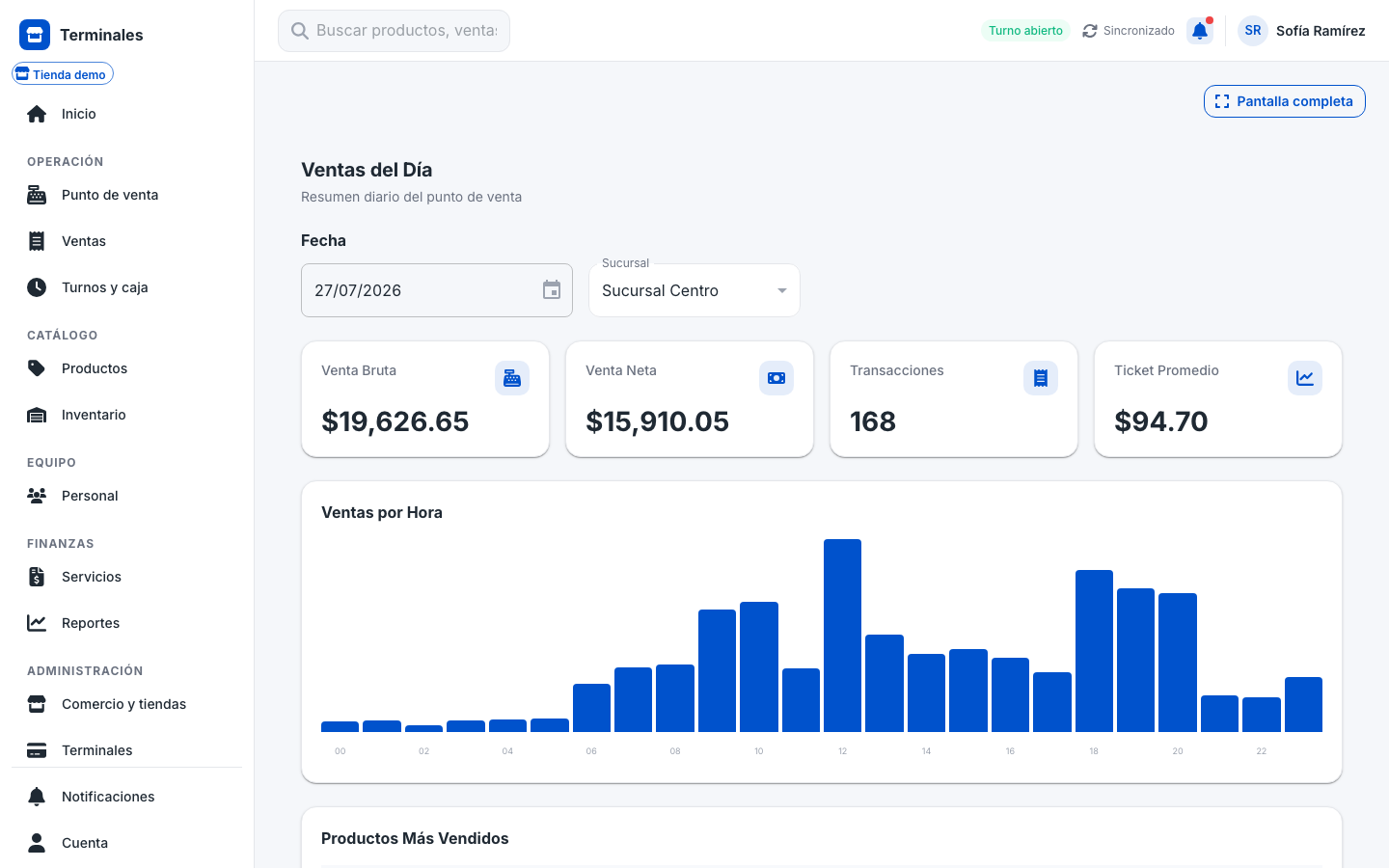Open the calendar date picker icon

552,290
